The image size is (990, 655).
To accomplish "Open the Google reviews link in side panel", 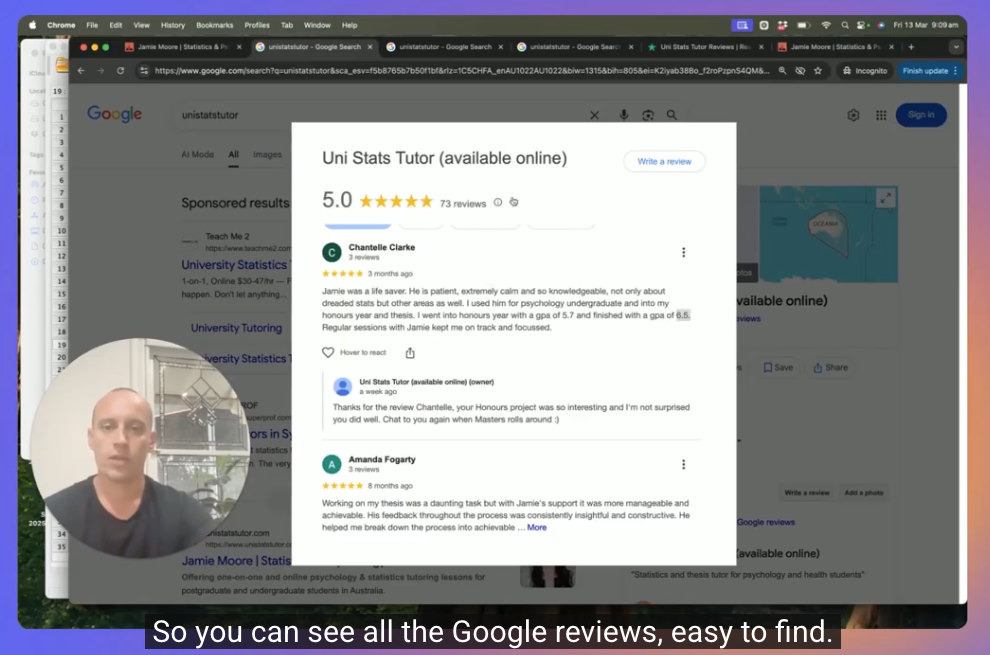I will (766, 522).
